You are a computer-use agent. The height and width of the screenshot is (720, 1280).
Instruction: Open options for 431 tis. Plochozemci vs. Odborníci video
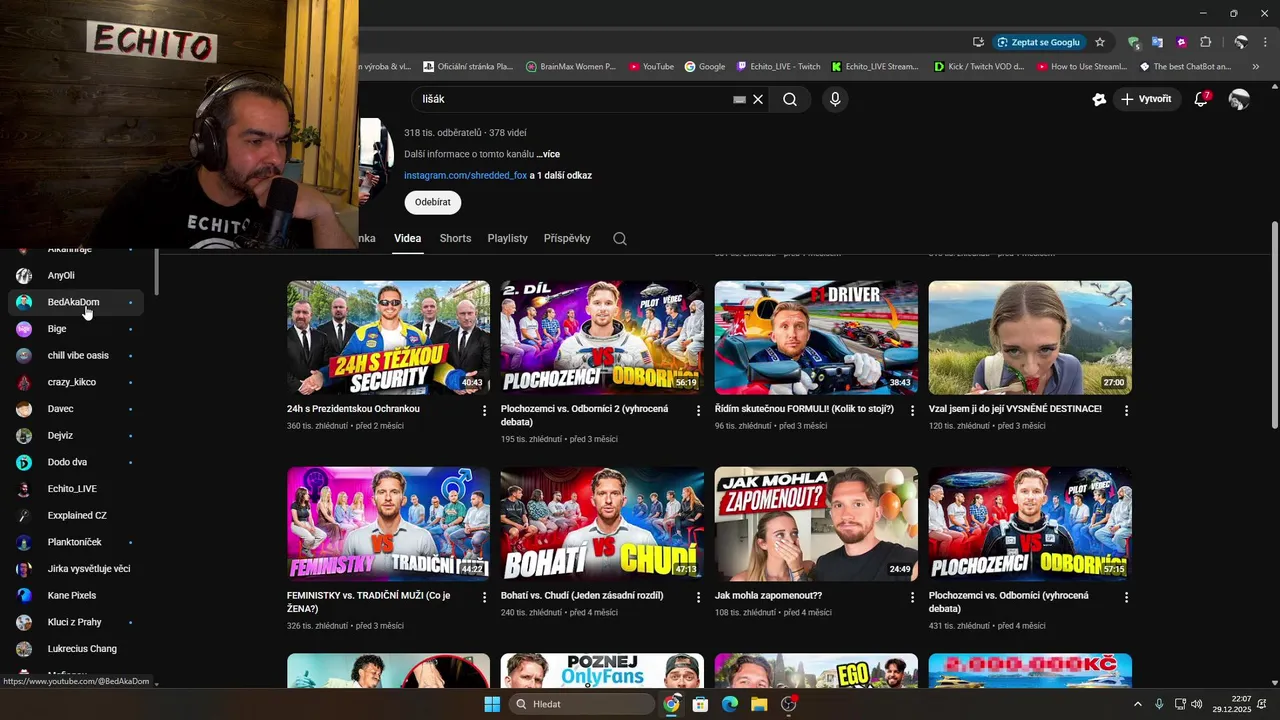pyautogui.click(x=1126, y=597)
